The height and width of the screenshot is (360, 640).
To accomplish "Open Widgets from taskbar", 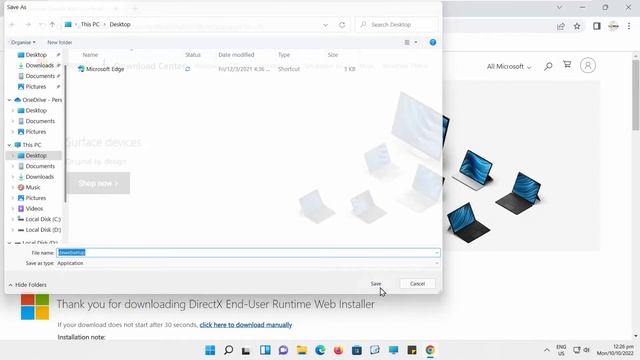I will tap(265, 350).
